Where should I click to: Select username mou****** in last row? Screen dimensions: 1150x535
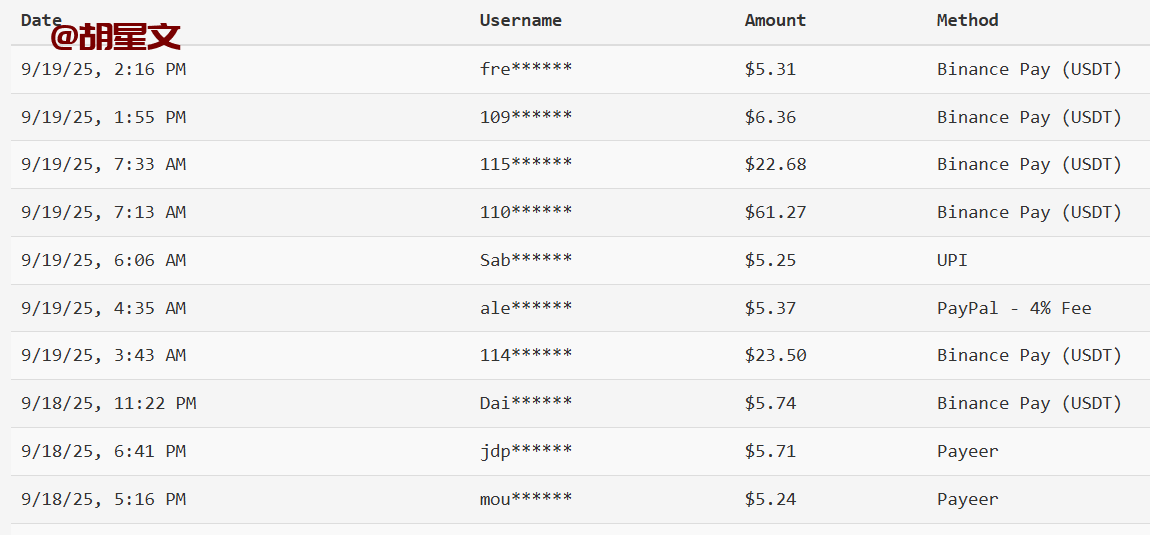tap(526, 499)
